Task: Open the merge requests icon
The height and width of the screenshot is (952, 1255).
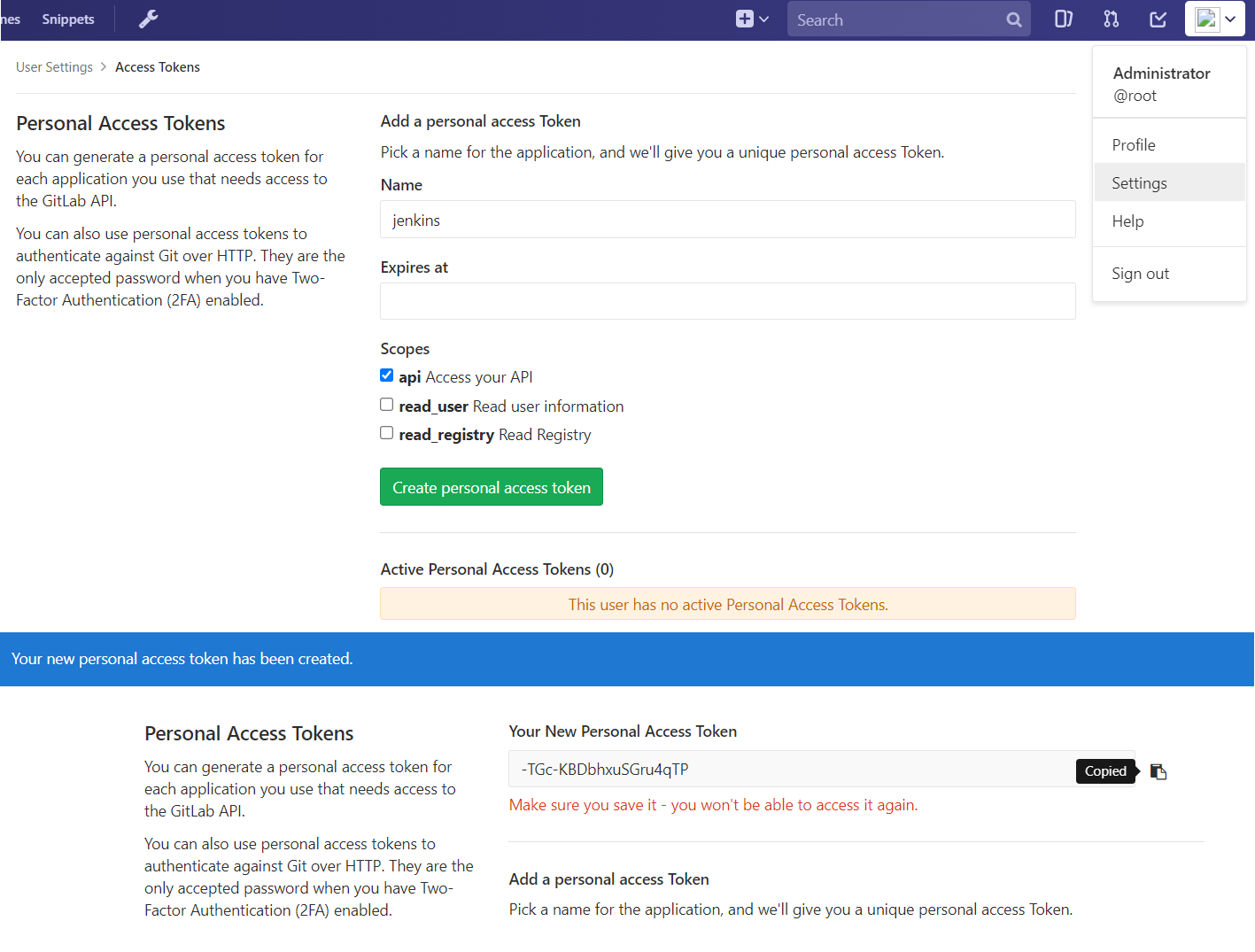Action: [x=1111, y=19]
